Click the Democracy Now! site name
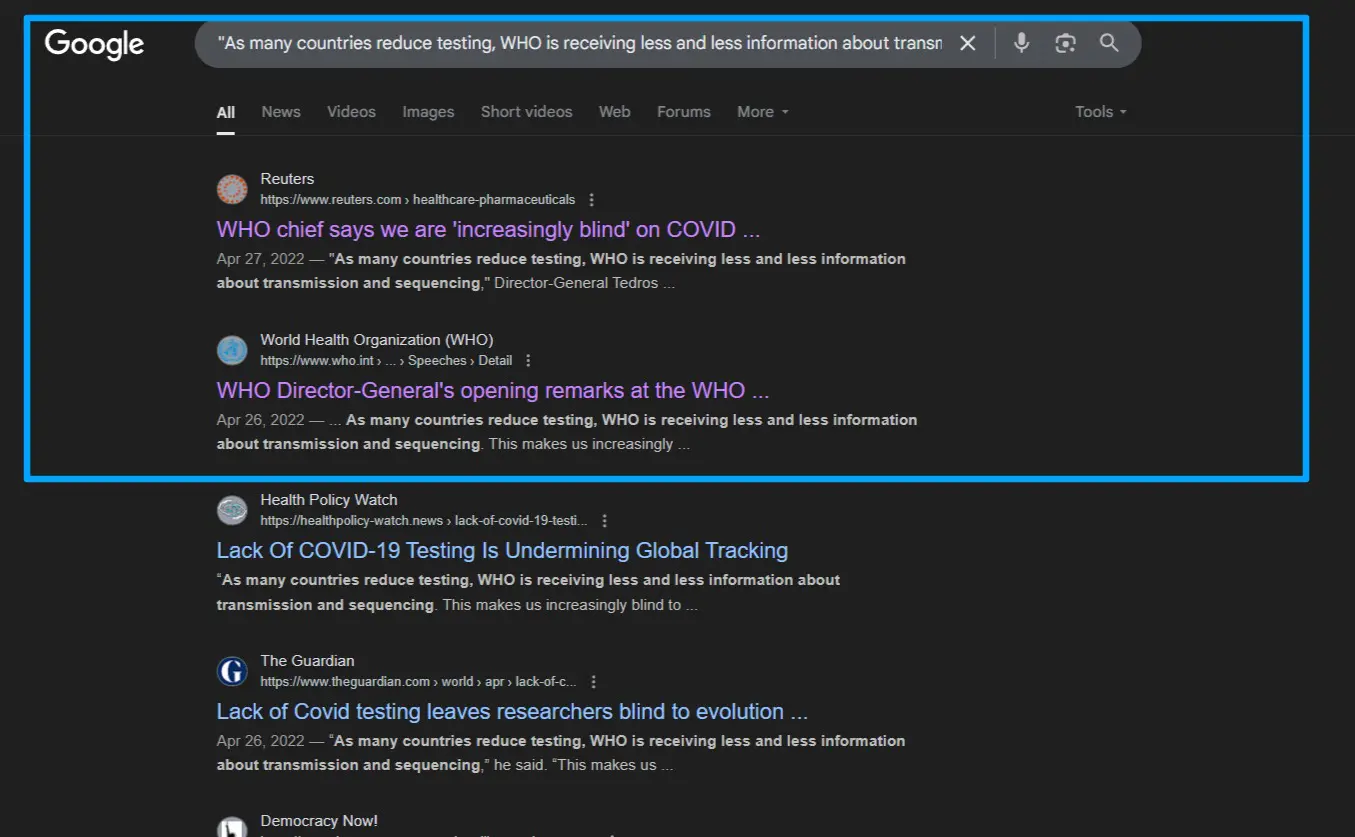Viewport: 1355px width, 837px height. pyautogui.click(x=319, y=821)
